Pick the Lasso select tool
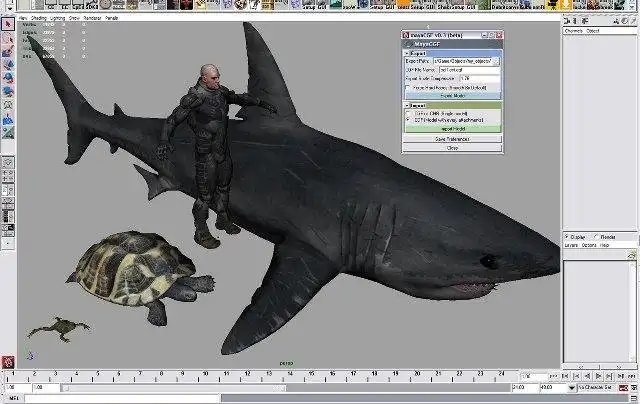 pyautogui.click(x=8, y=37)
